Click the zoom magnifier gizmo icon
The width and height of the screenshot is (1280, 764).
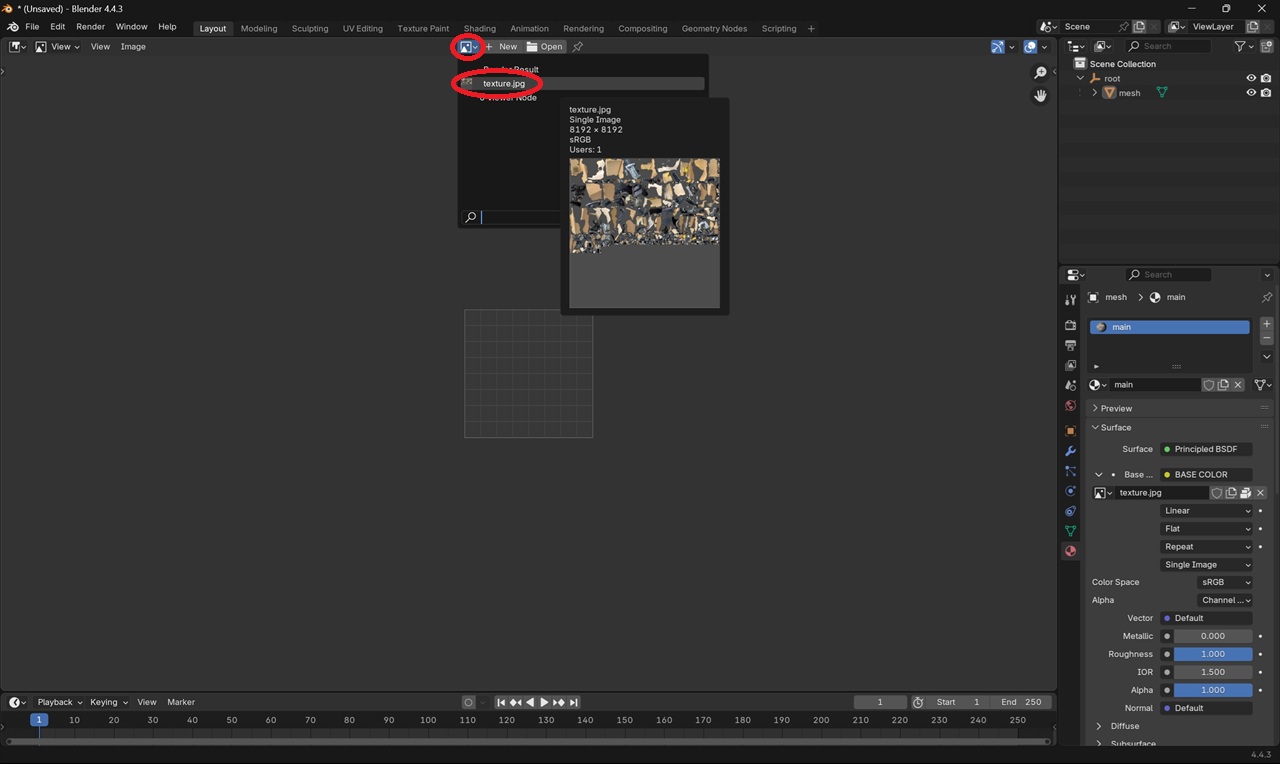[1040, 73]
